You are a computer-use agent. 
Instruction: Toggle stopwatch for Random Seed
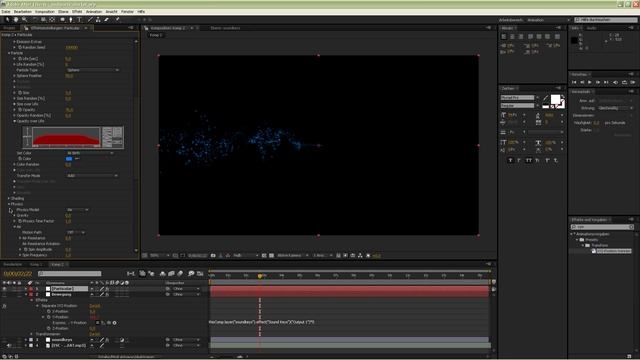coord(20,47)
